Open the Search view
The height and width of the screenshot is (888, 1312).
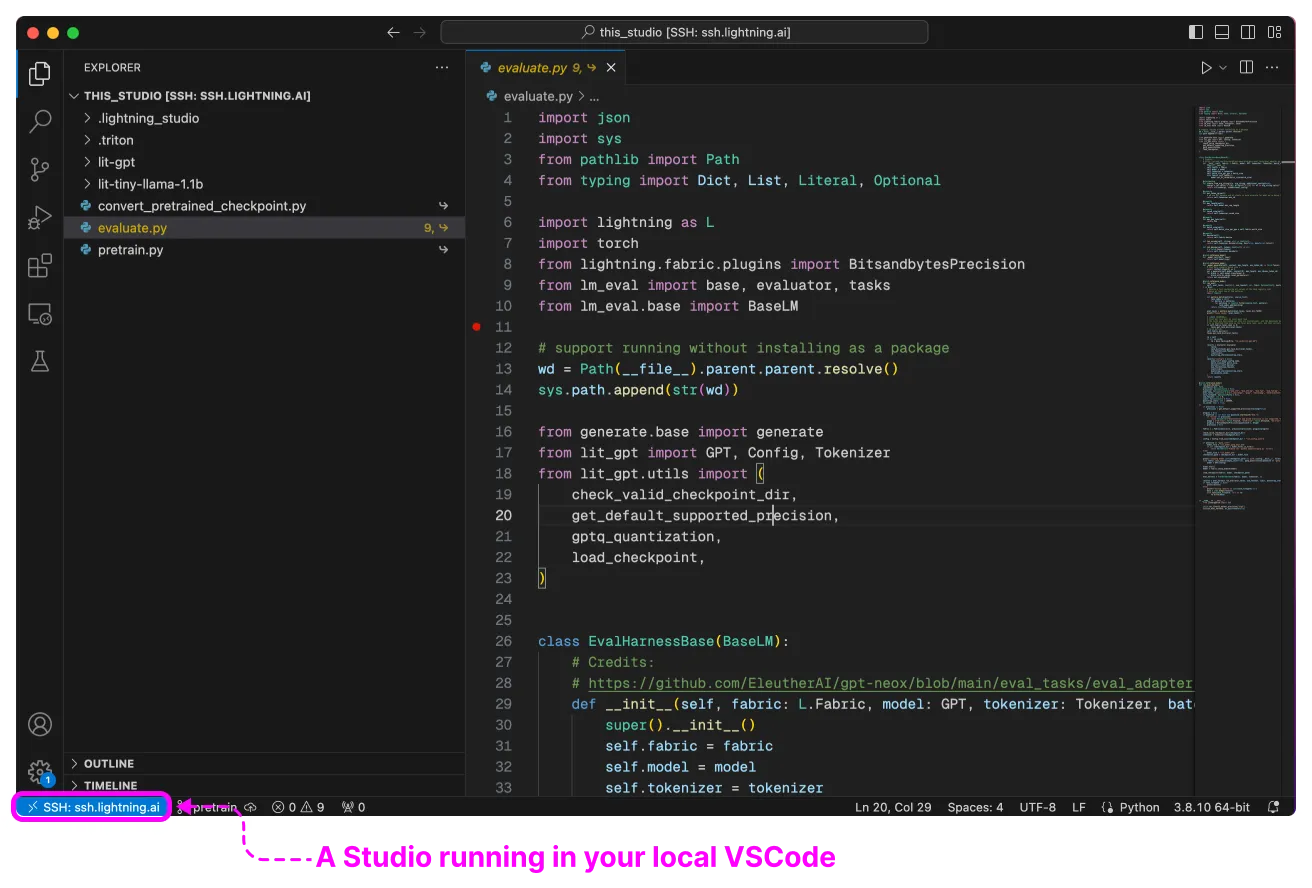40,121
